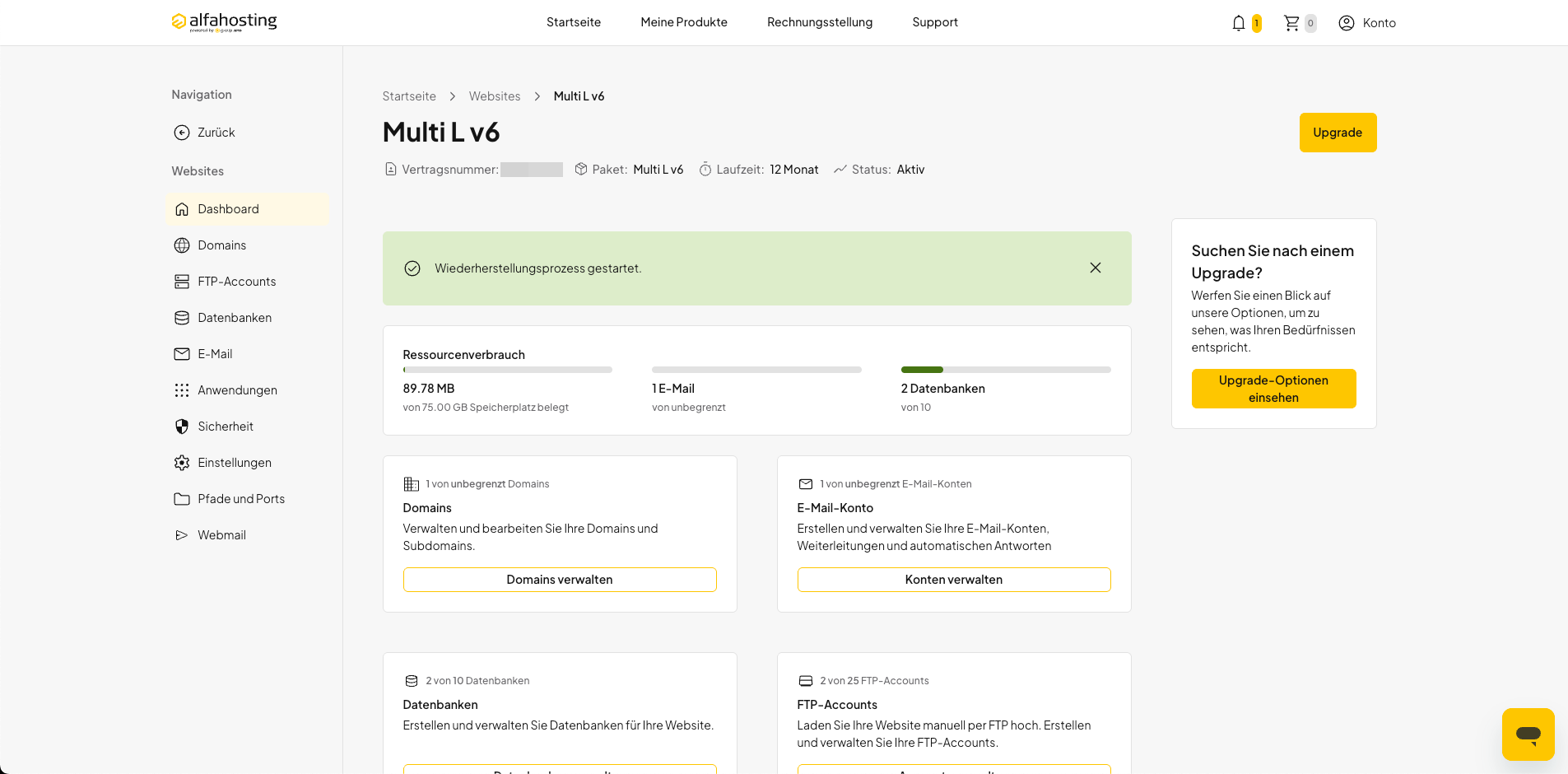Click the Konto user account icon
Screen dimensions: 1568x774
(x=1347, y=23)
